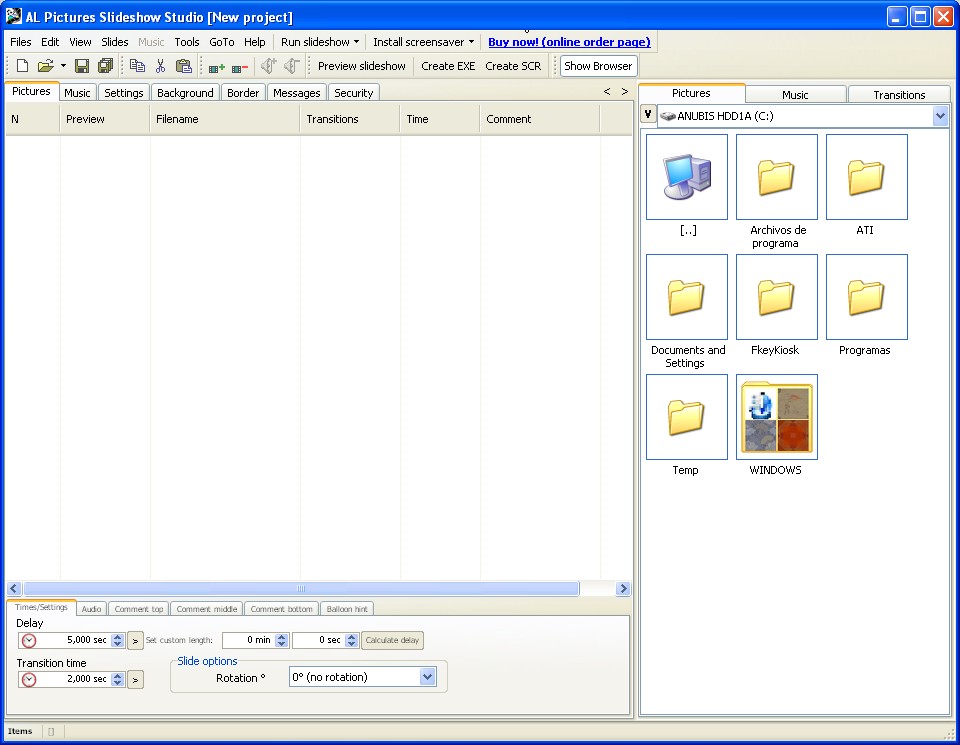The width and height of the screenshot is (960, 745).
Task: Click the Transition time spinner arrows
Action: point(118,679)
